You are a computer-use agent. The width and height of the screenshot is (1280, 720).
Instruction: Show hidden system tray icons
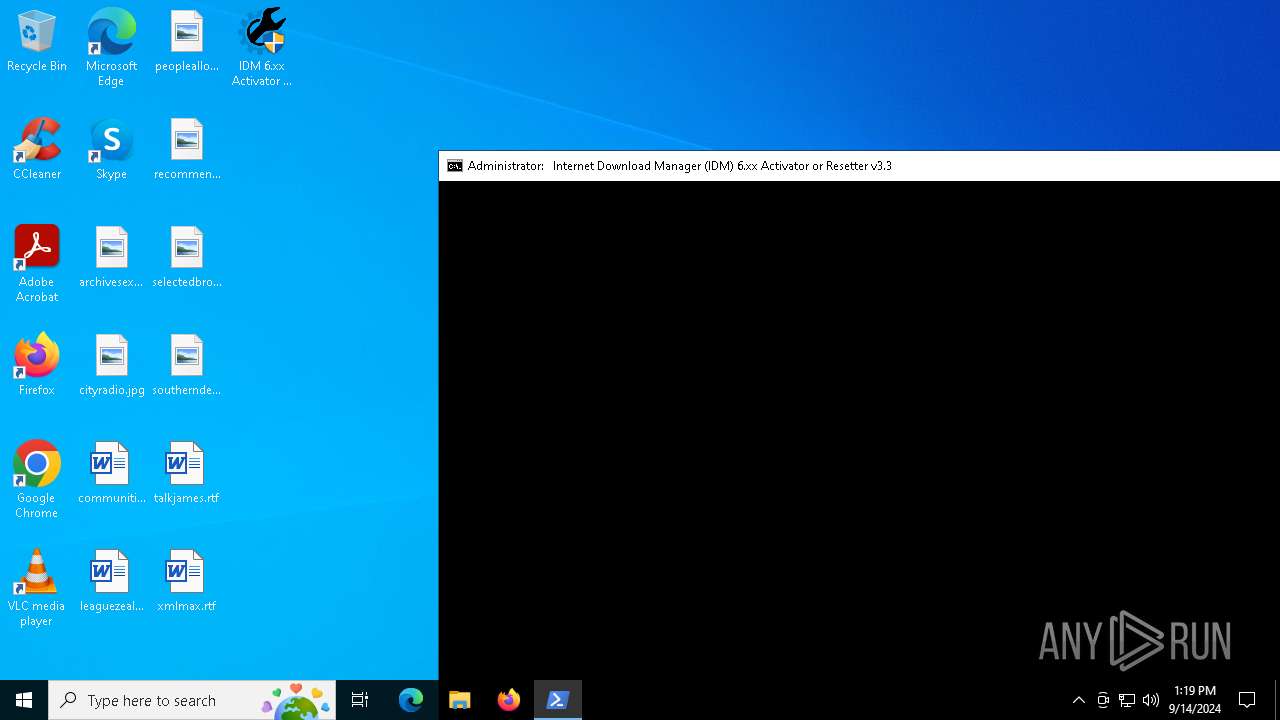click(1079, 700)
